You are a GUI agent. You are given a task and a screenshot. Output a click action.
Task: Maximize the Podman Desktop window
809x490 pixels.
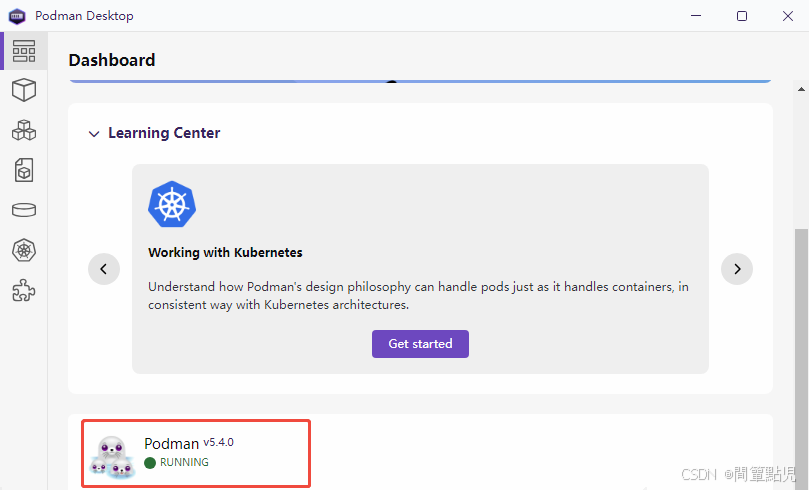(x=742, y=16)
